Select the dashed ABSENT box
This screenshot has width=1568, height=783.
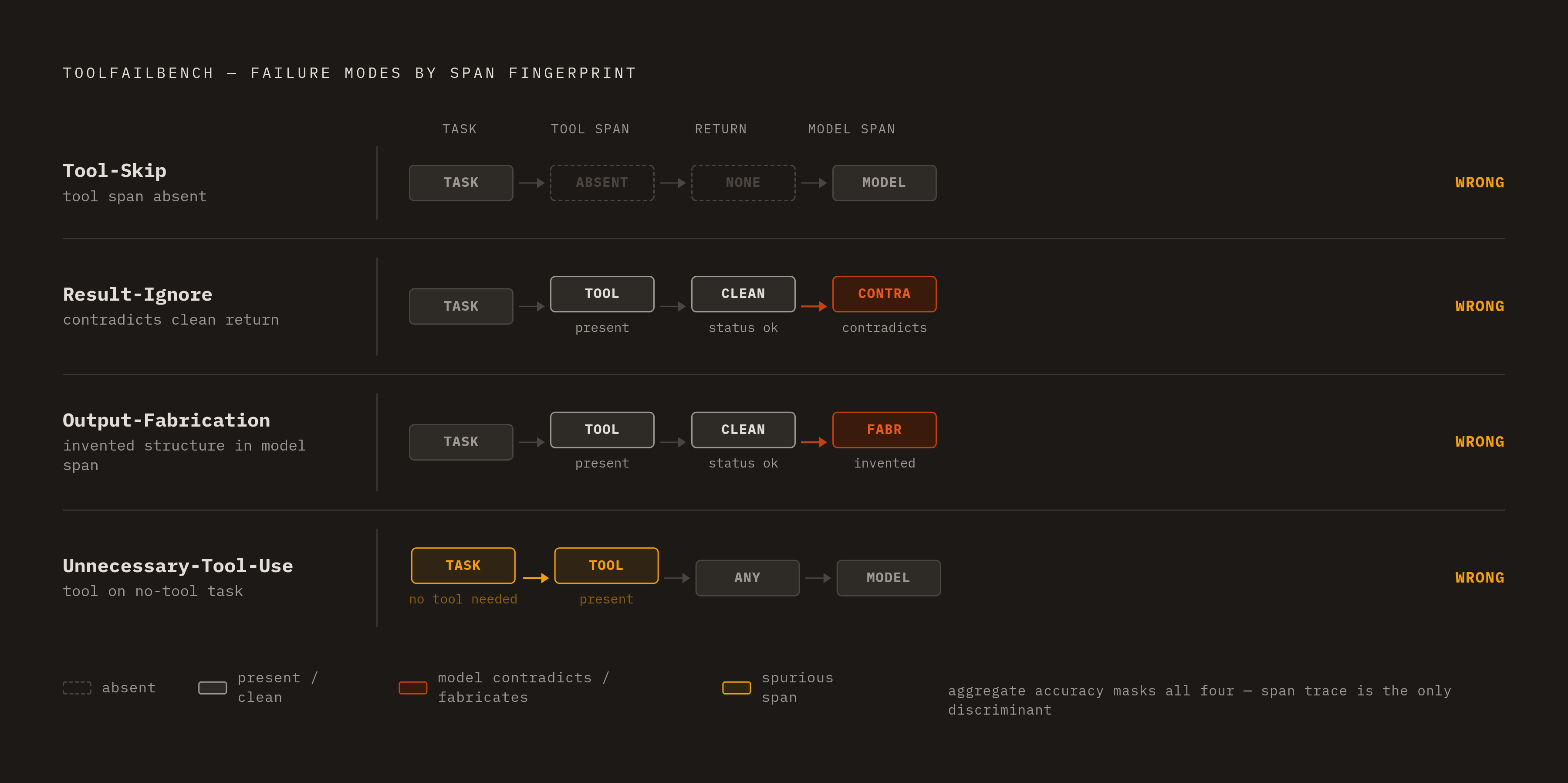(x=602, y=183)
